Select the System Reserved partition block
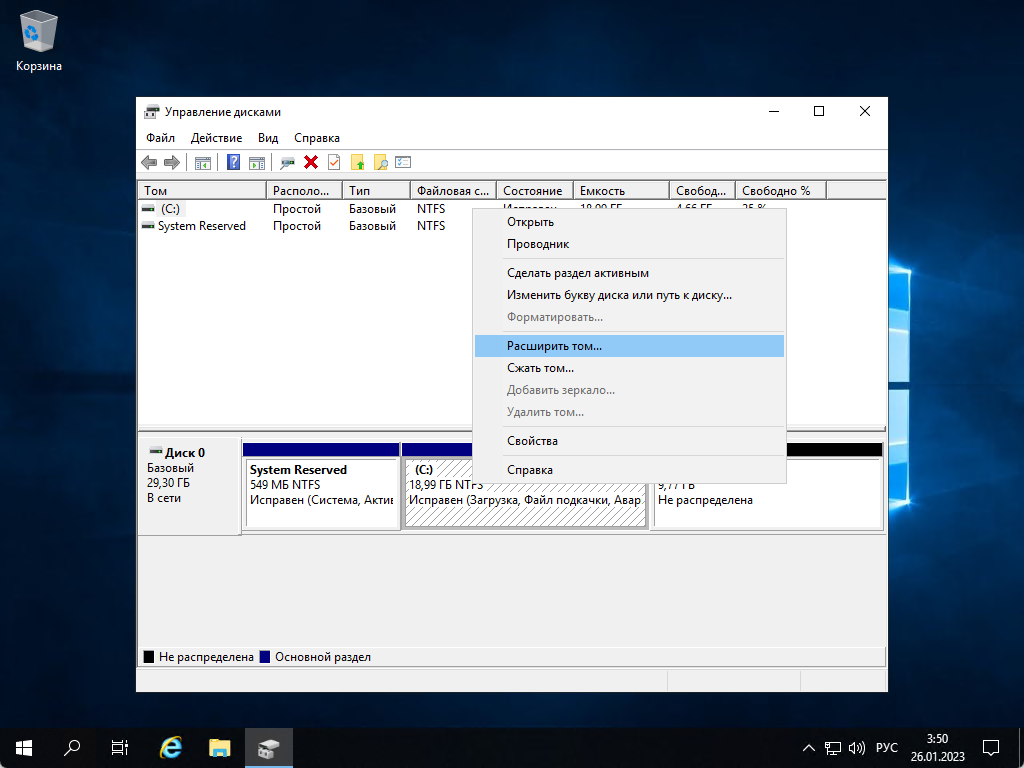 click(320, 495)
